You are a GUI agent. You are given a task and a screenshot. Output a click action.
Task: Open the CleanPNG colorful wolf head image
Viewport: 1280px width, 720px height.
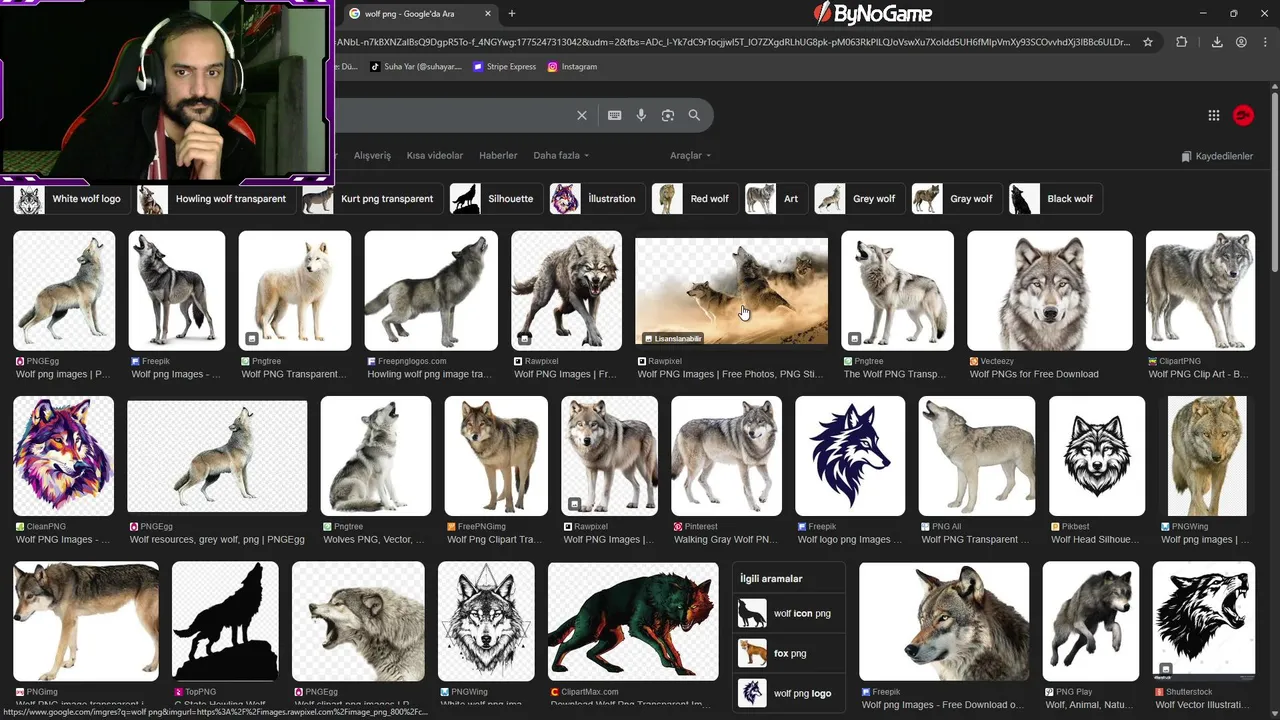[x=64, y=456]
